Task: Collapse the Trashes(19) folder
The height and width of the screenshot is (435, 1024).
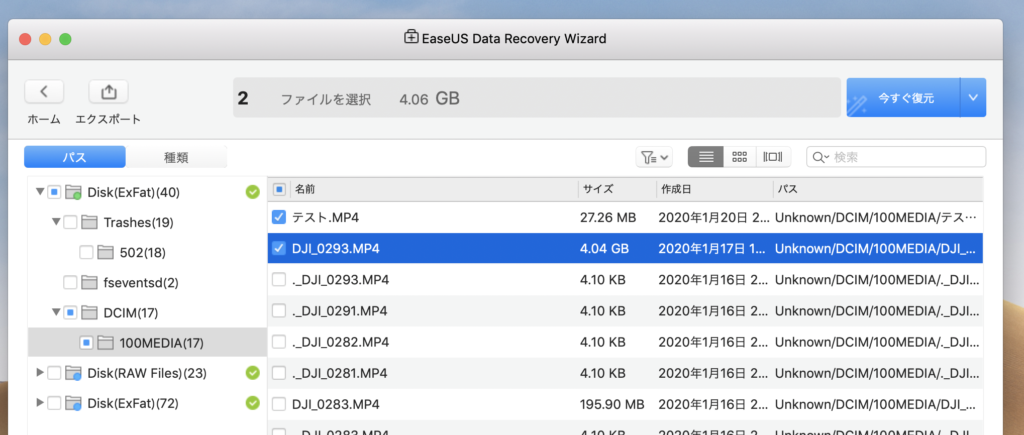Action: pos(56,222)
